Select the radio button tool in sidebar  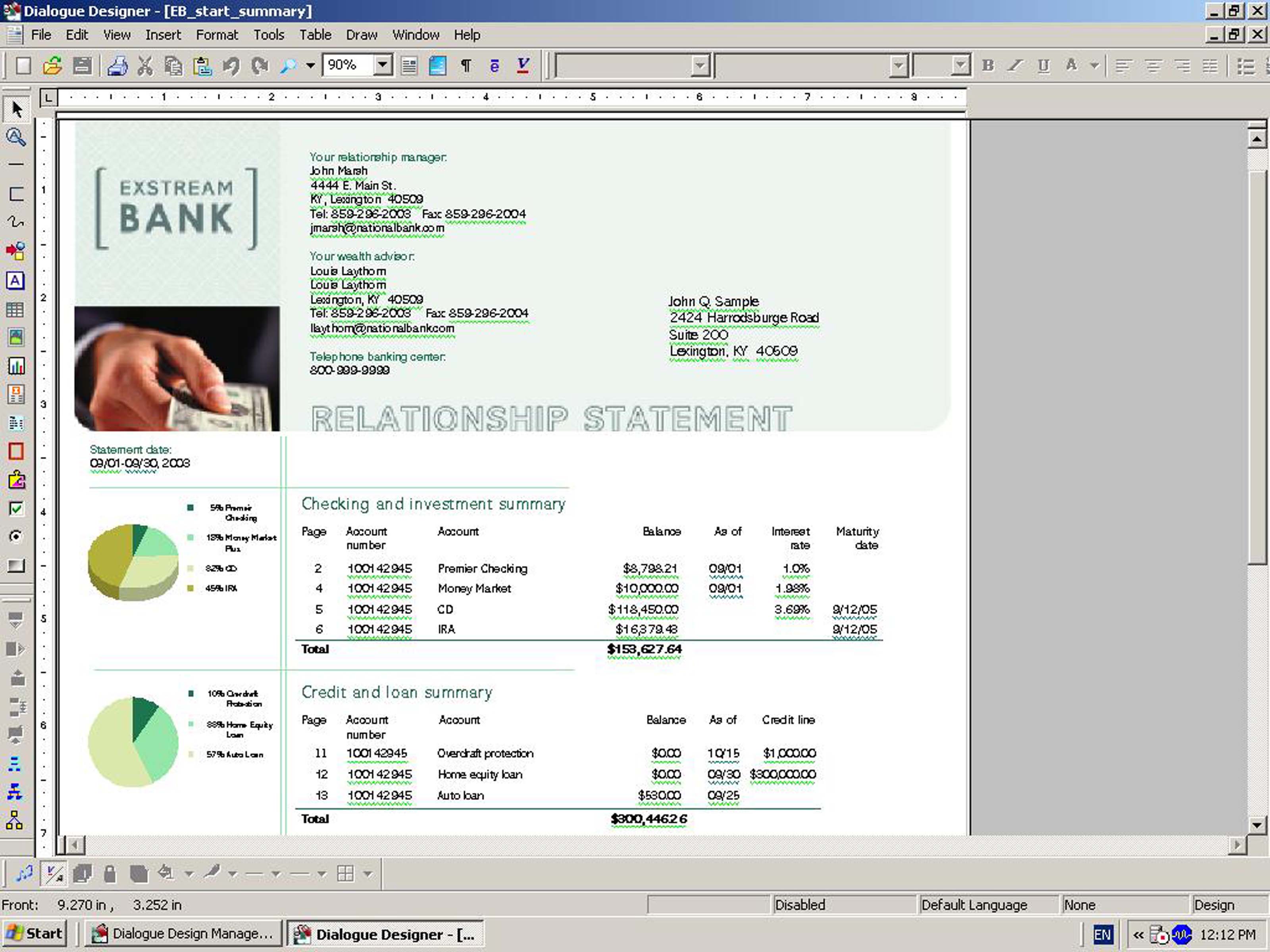pyautogui.click(x=15, y=537)
